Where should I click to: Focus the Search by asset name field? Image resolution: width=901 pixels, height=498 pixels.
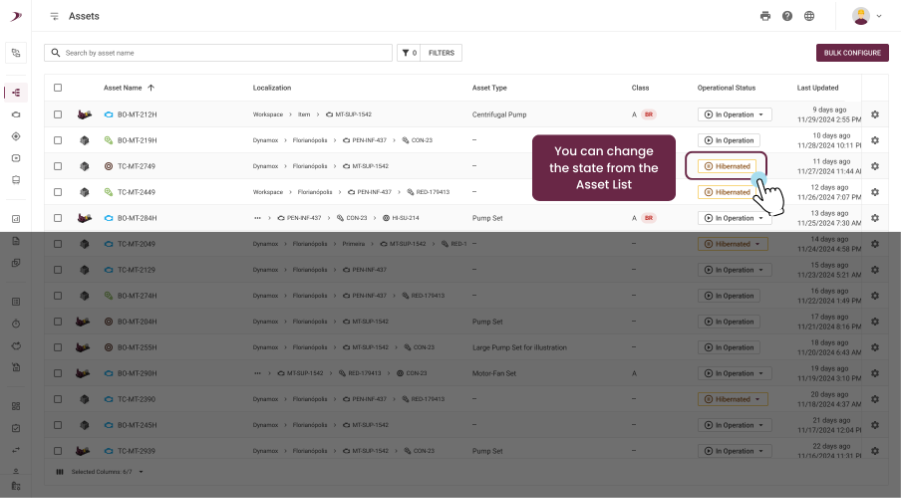(x=218, y=53)
